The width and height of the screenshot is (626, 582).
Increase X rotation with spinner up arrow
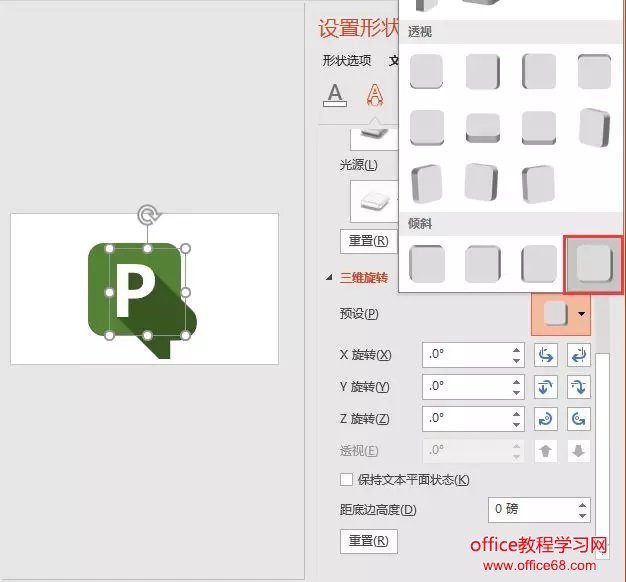[516, 350]
